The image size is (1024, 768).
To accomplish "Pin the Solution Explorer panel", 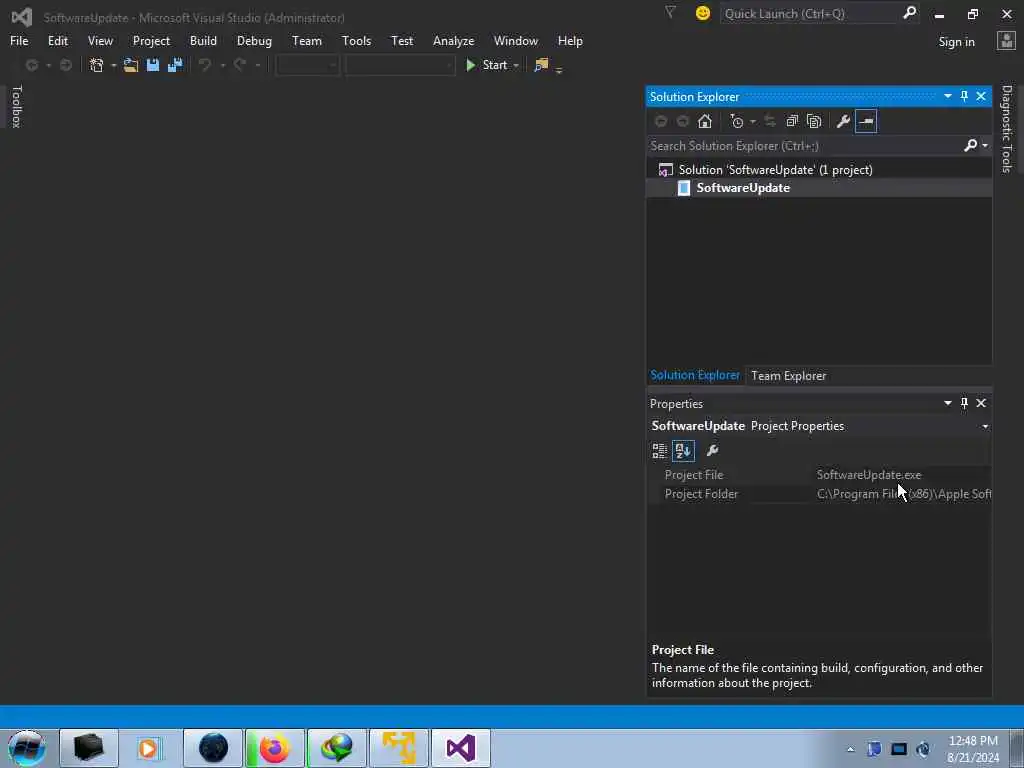I will 964,97.
